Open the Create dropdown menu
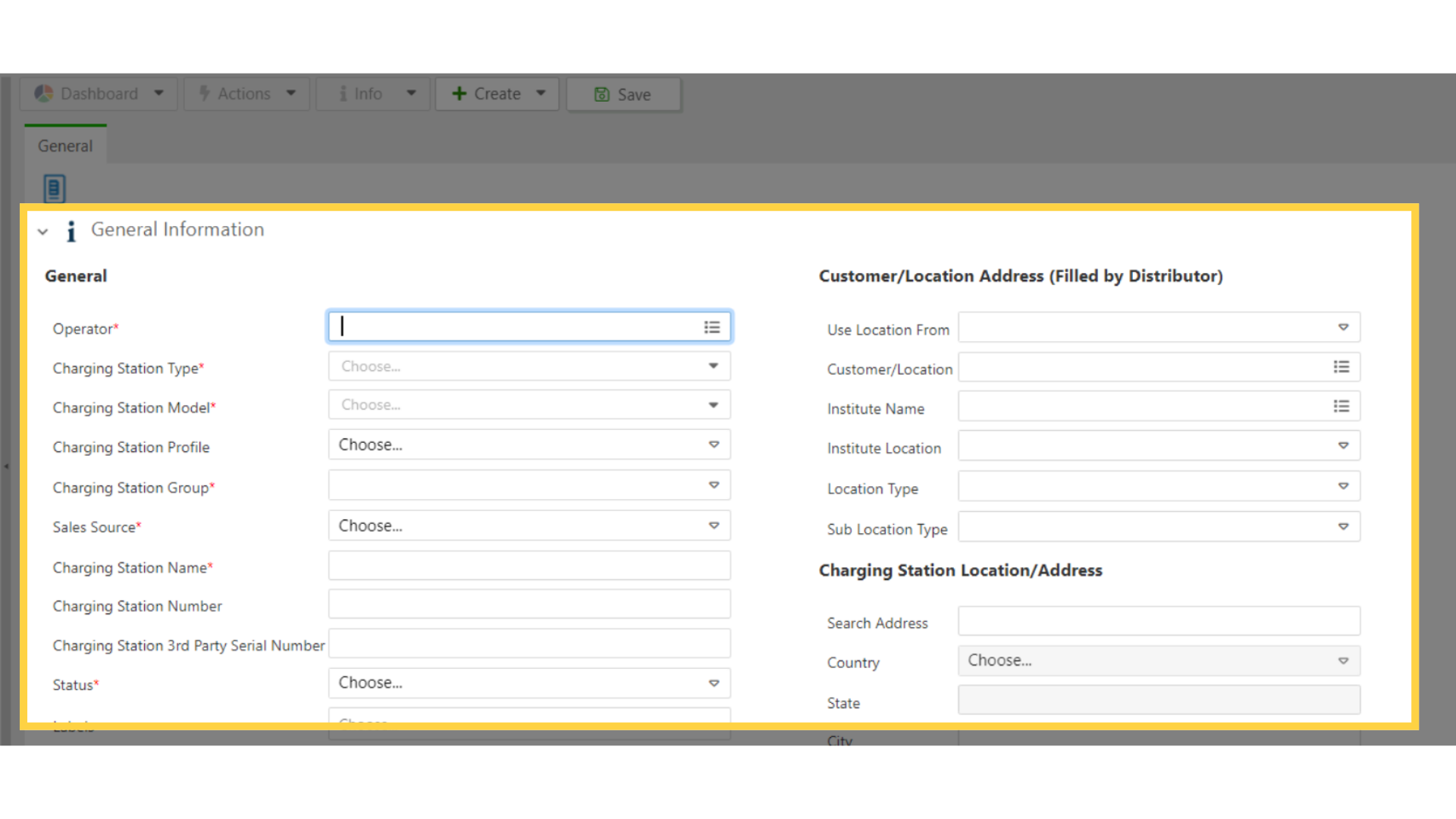The width and height of the screenshot is (1456, 819). (x=497, y=94)
